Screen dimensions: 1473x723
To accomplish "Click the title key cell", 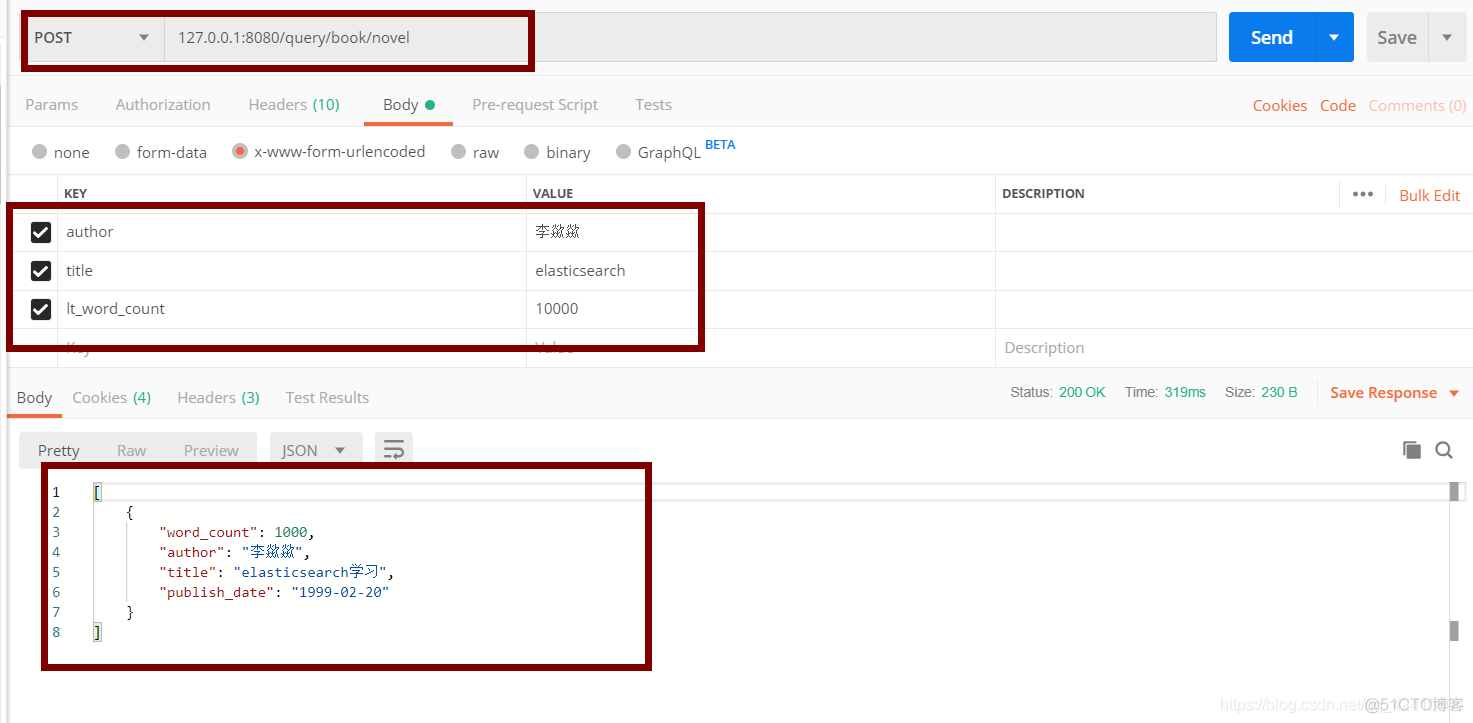I will coord(292,271).
